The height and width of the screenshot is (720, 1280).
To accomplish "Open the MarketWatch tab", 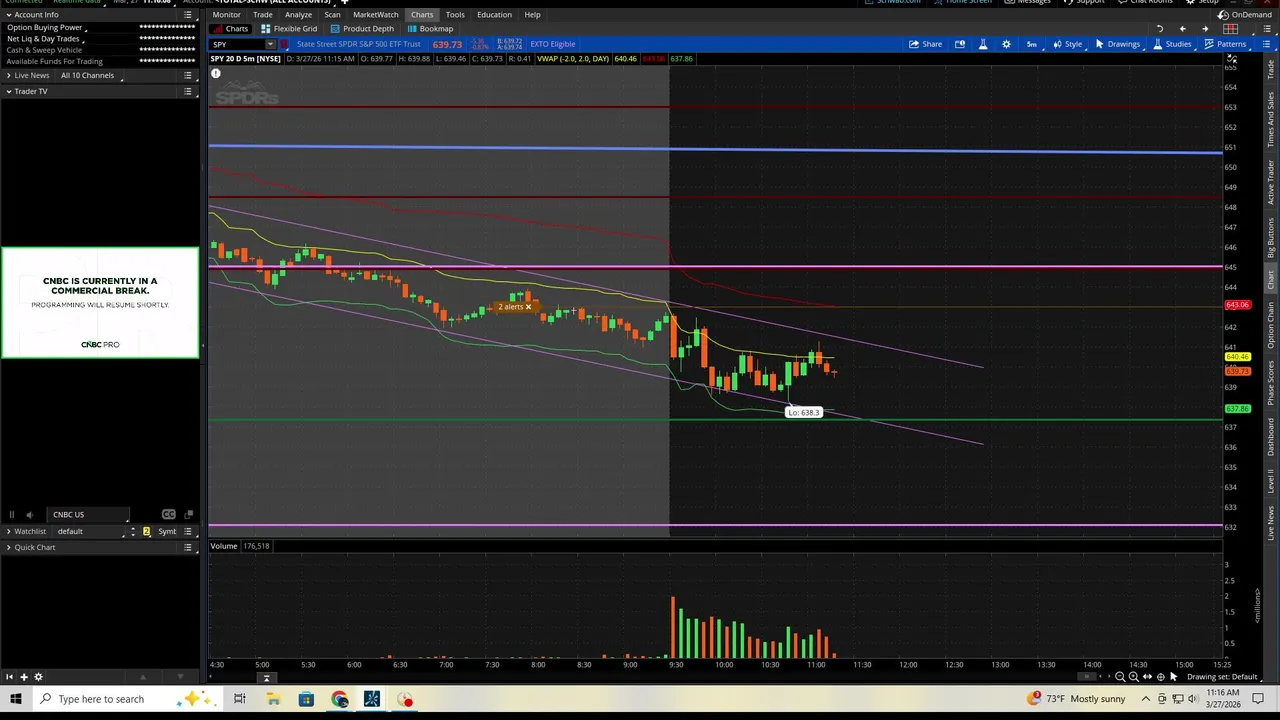I will pos(376,14).
